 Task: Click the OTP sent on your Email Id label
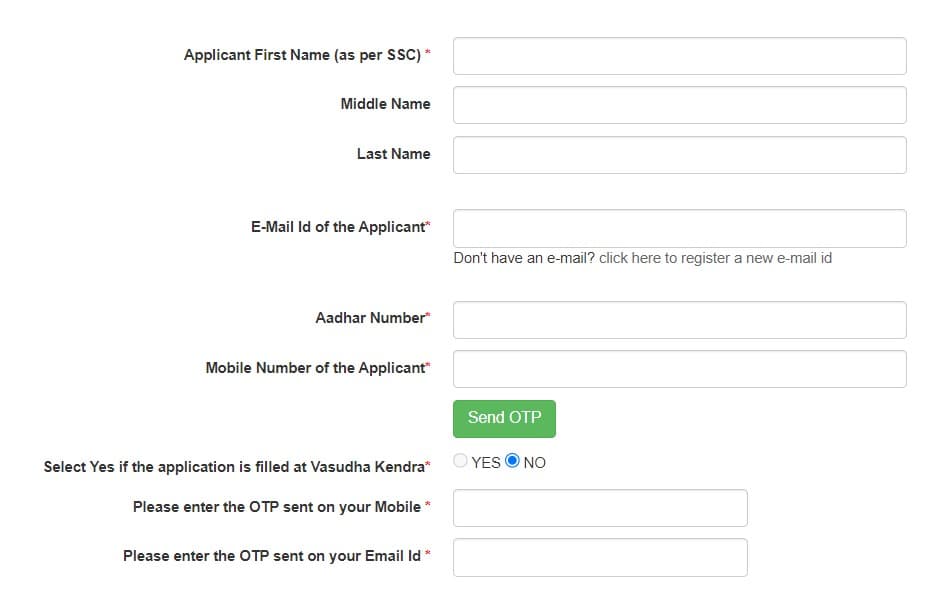272,556
